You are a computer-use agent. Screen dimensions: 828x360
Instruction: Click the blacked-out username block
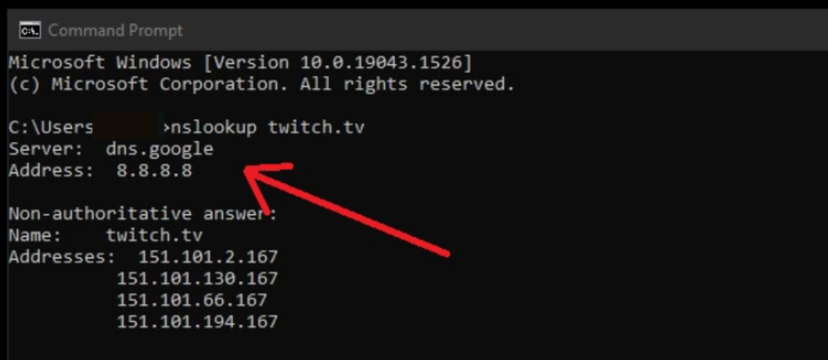pyautogui.click(x=126, y=125)
